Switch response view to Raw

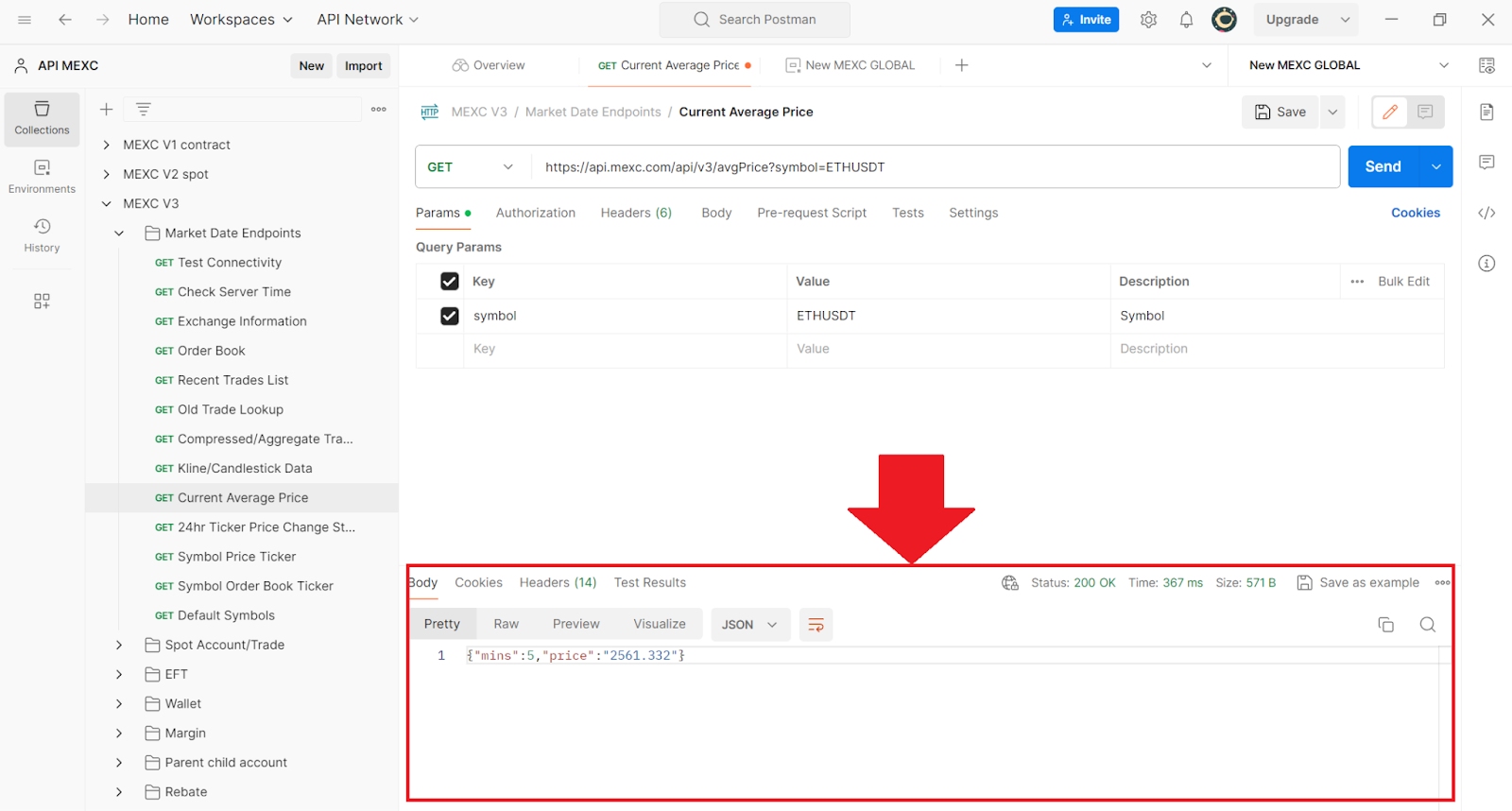click(506, 624)
